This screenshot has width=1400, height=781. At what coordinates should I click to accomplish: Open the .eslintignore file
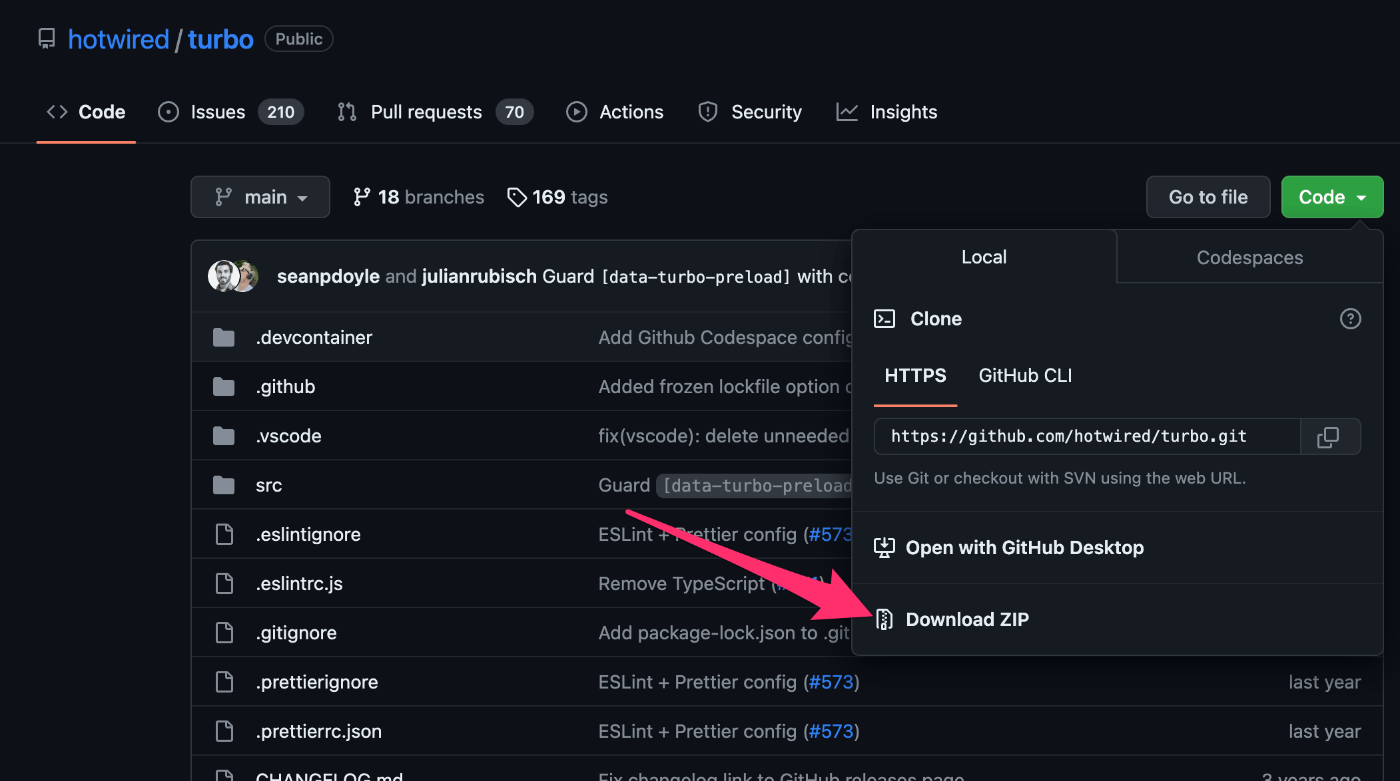(x=308, y=534)
